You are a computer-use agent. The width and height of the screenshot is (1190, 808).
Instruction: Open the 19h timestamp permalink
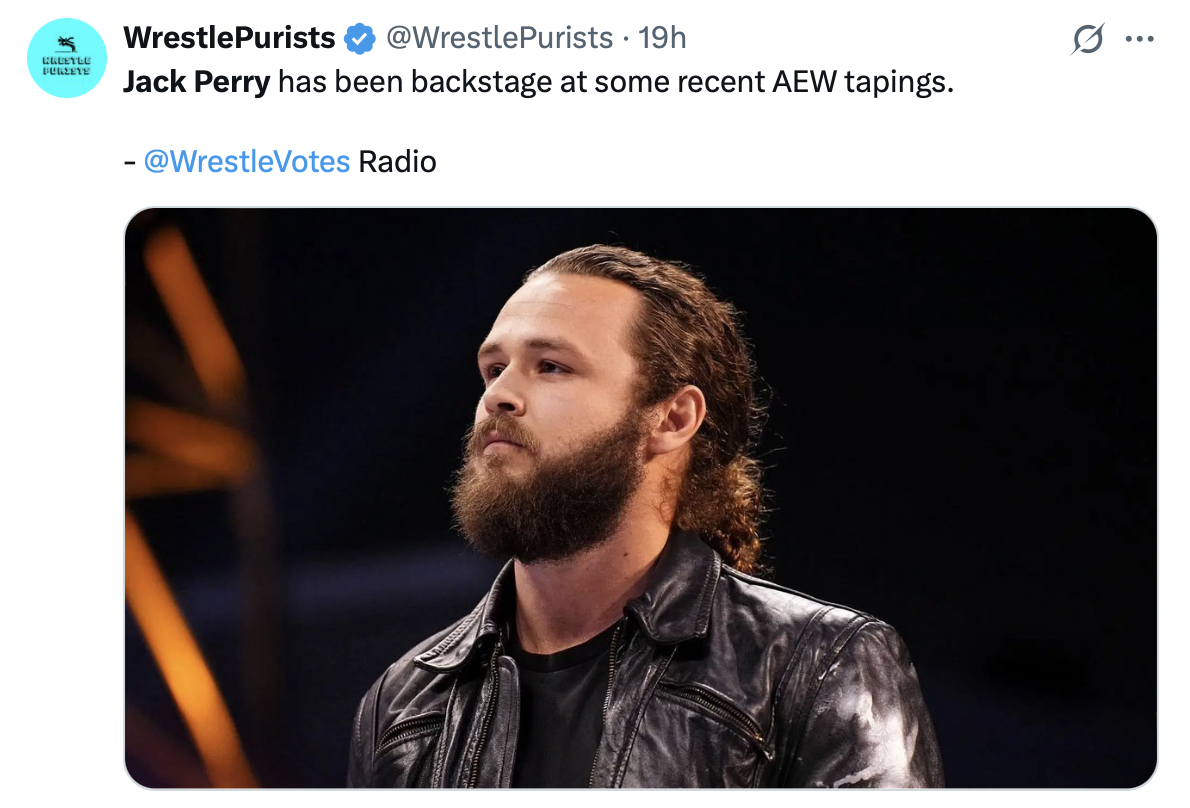click(662, 38)
